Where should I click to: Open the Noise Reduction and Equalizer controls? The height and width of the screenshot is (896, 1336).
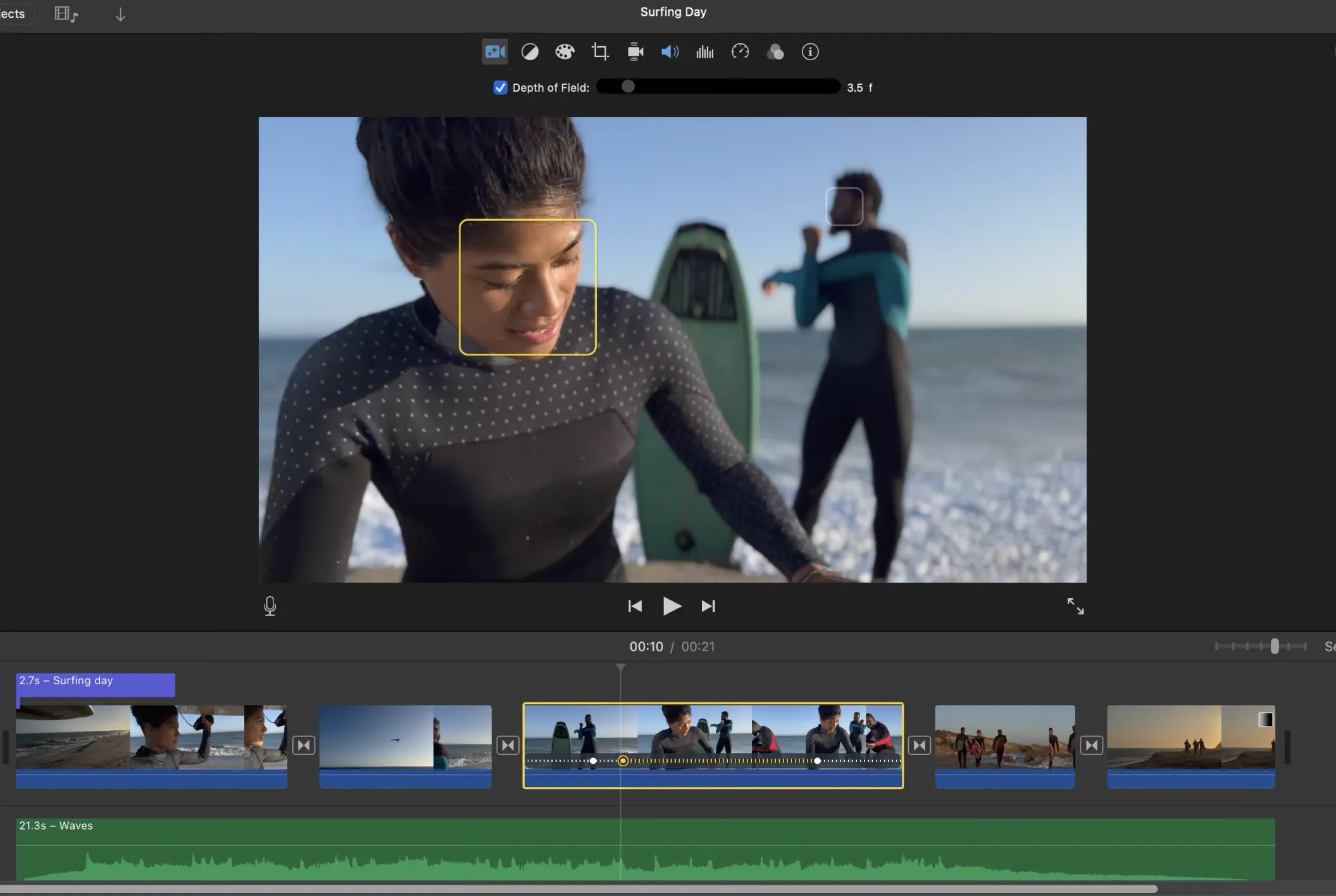[x=704, y=51]
